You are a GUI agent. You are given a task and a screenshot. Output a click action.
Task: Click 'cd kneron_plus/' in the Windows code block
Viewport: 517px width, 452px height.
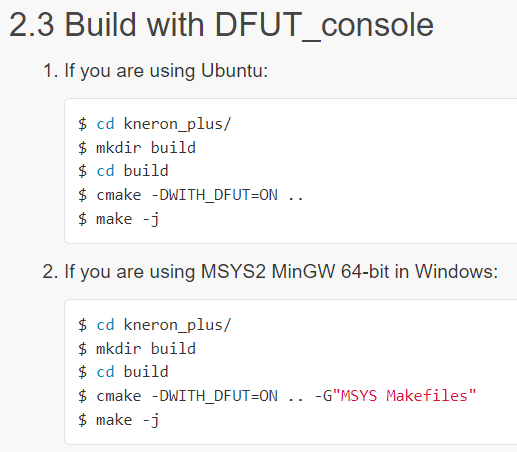164,325
